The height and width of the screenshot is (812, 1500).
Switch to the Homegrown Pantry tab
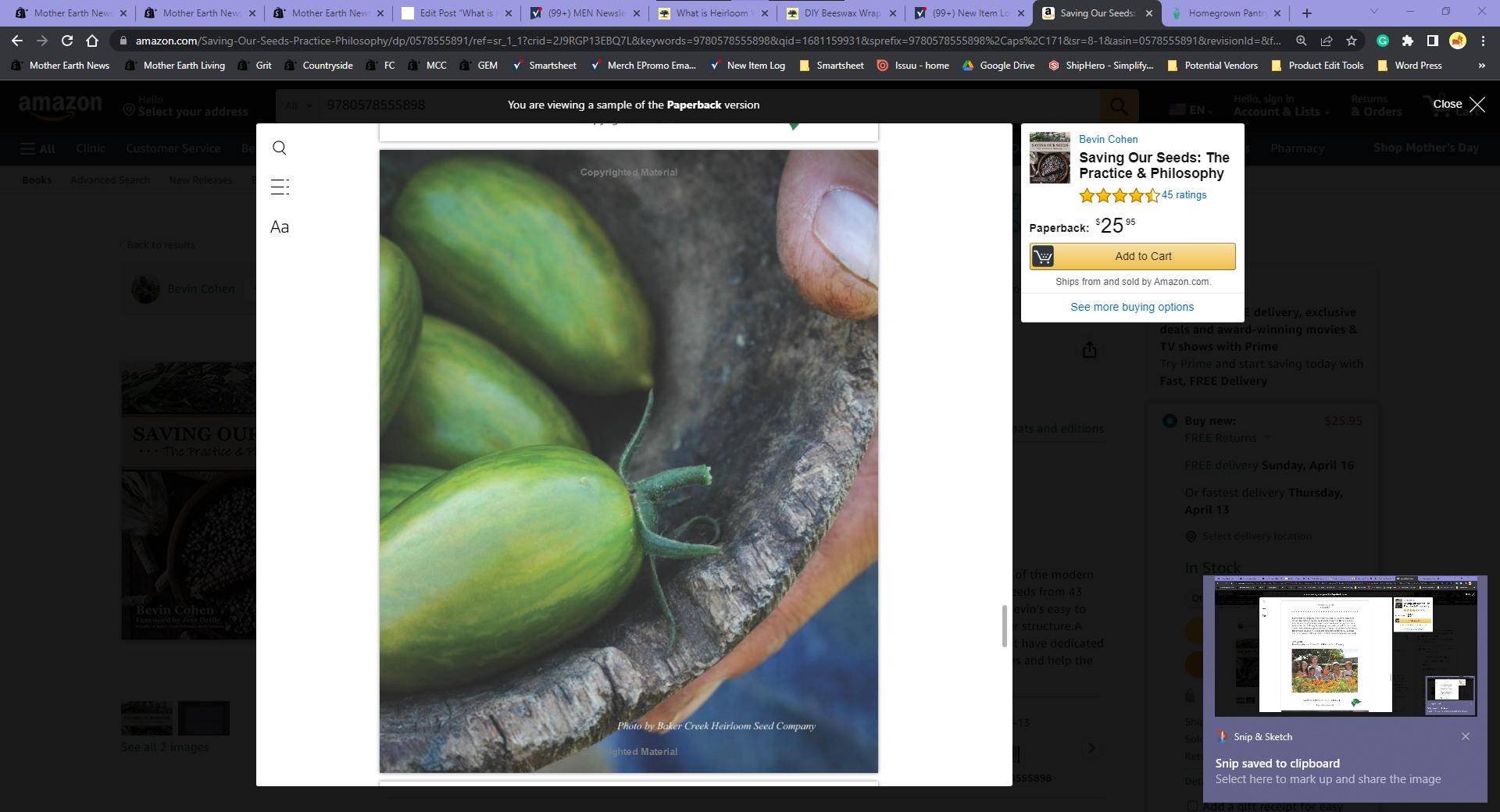[x=1227, y=13]
